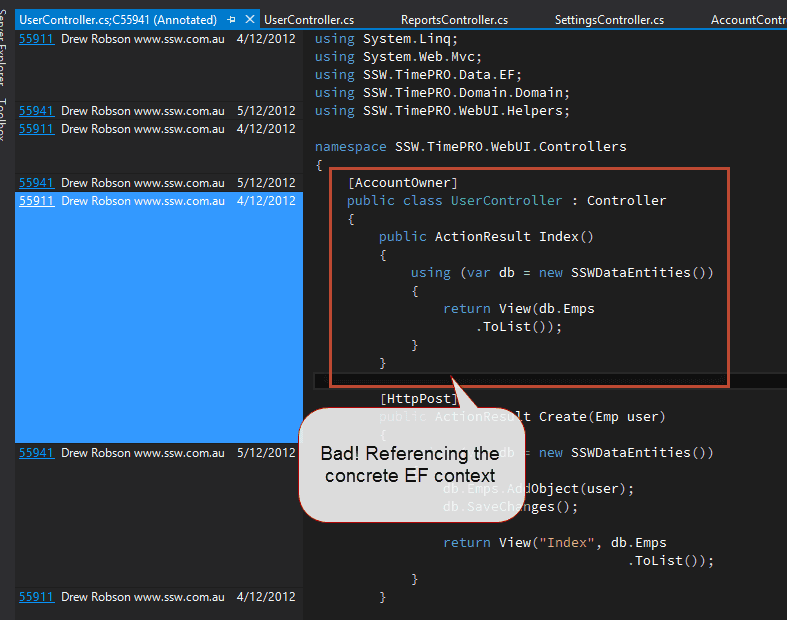Pin the annotated UserController tab
The image size is (787, 620).
(x=232, y=19)
